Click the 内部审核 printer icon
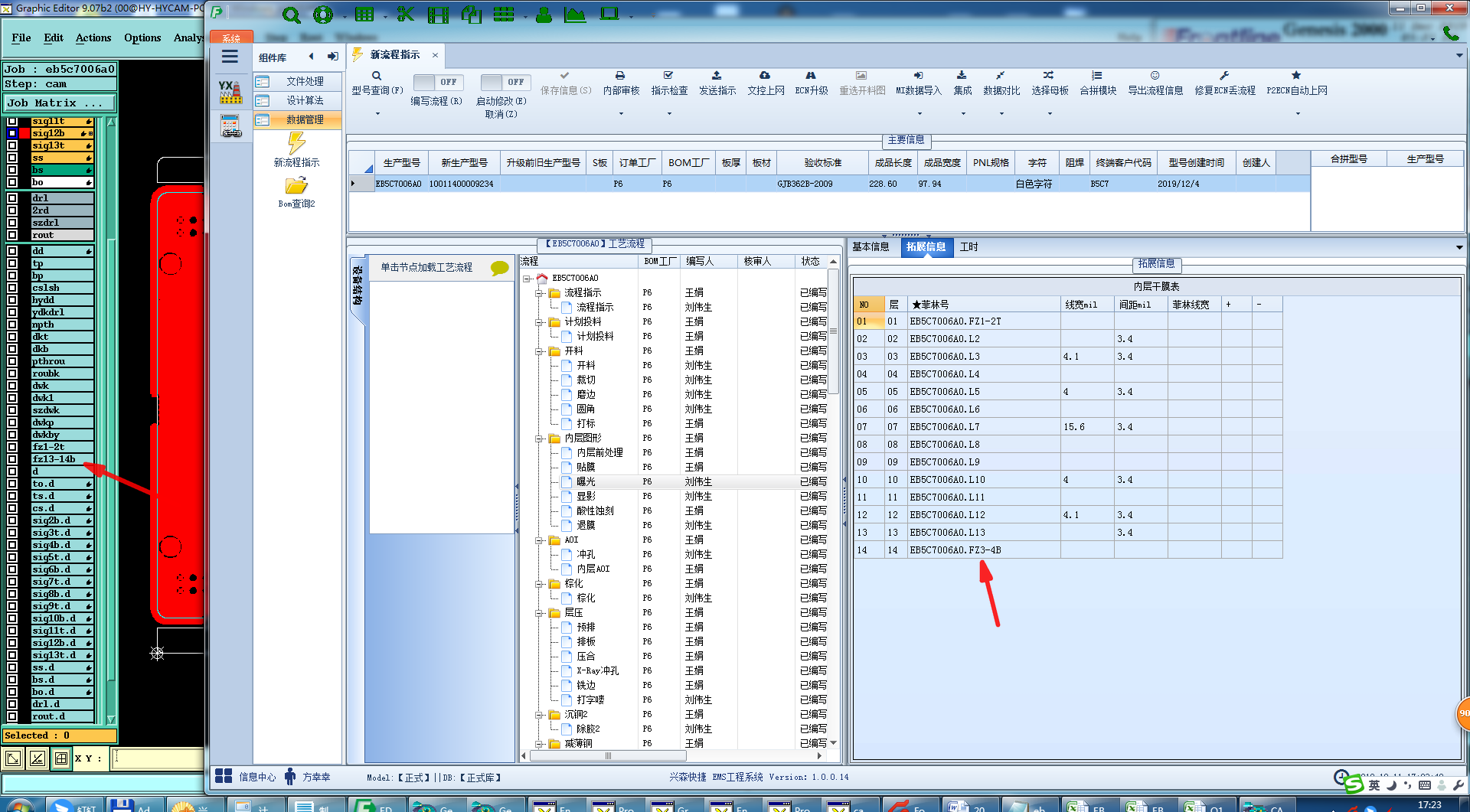Screen dimensions: 1470x812 pyautogui.click(x=620, y=76)
